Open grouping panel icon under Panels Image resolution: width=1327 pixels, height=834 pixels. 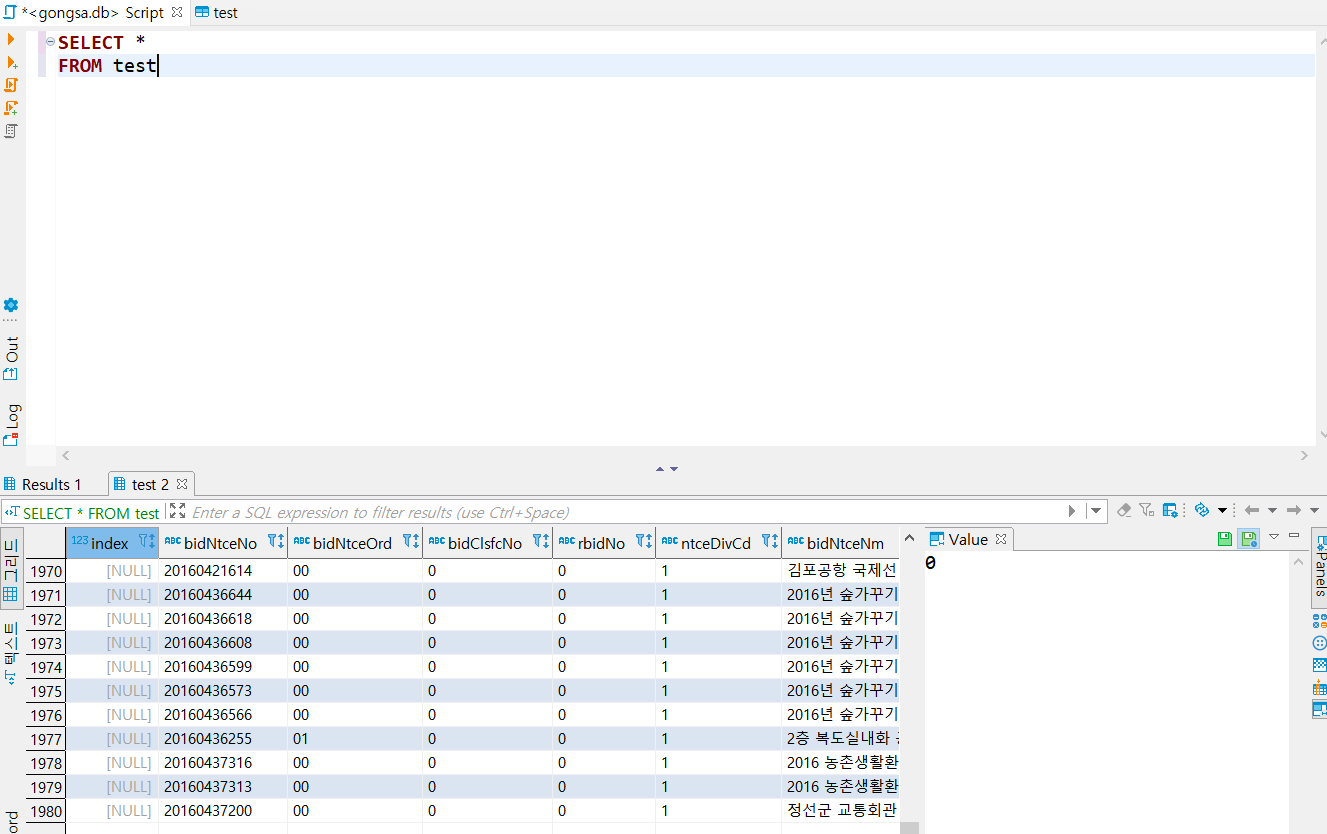[x=1319, y=620]
